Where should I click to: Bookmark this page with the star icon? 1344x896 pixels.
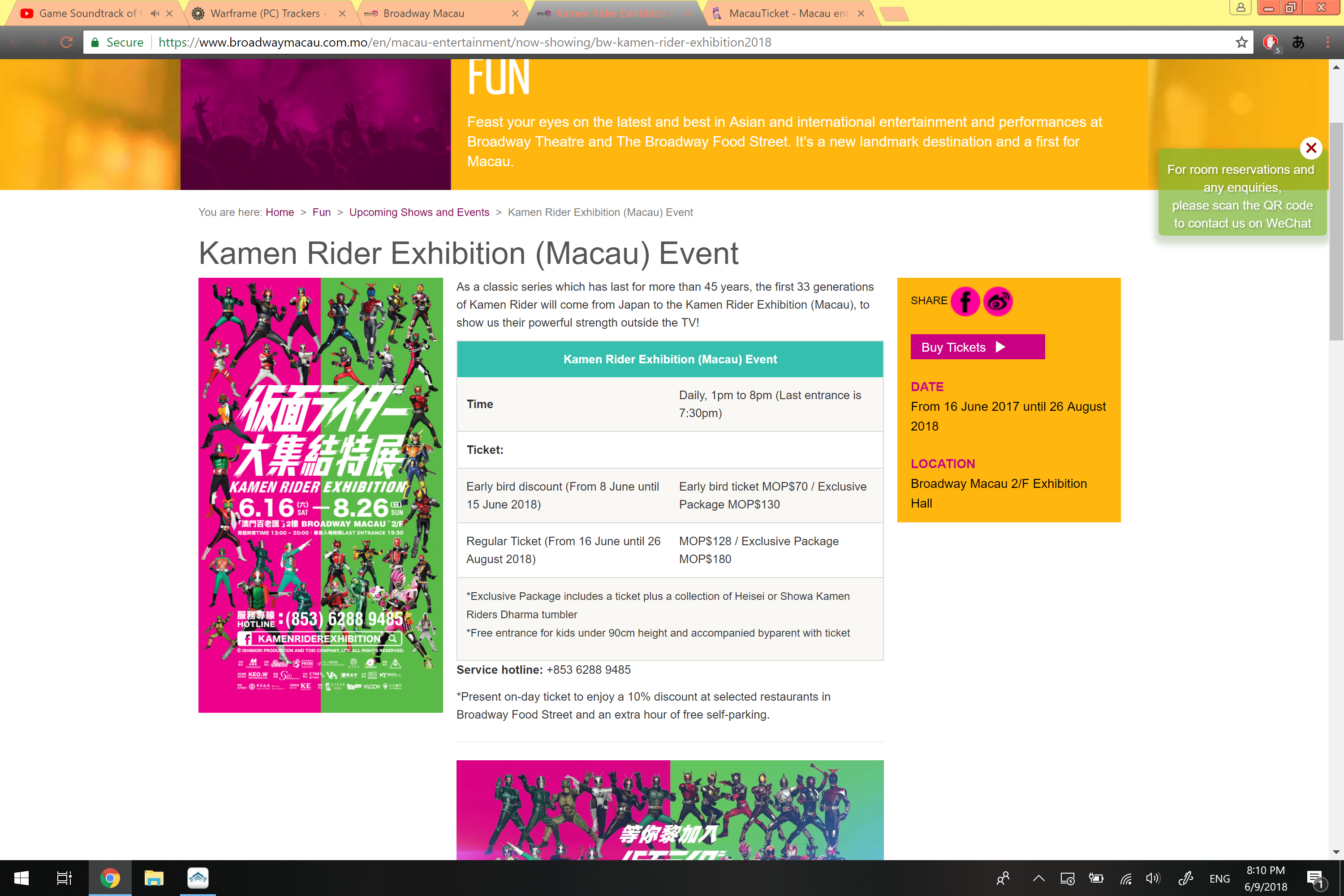(1241, 42)
